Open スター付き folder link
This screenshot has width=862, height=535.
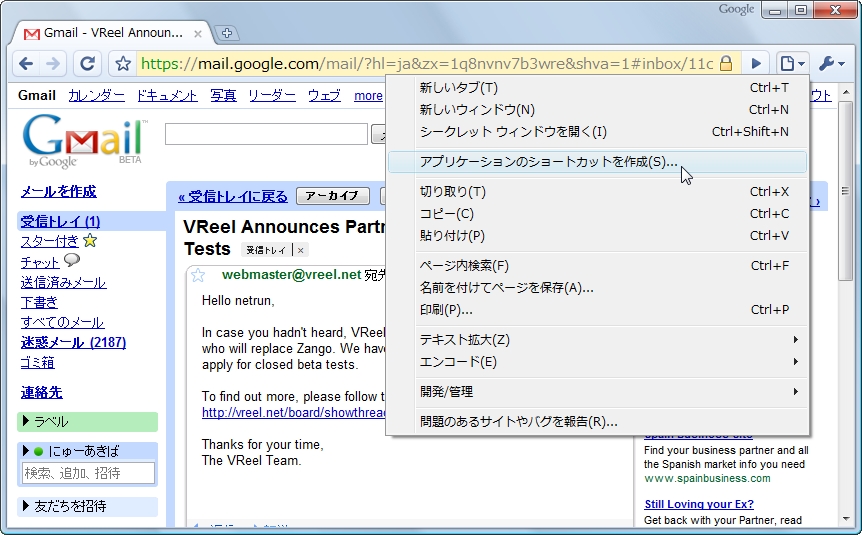49,241
